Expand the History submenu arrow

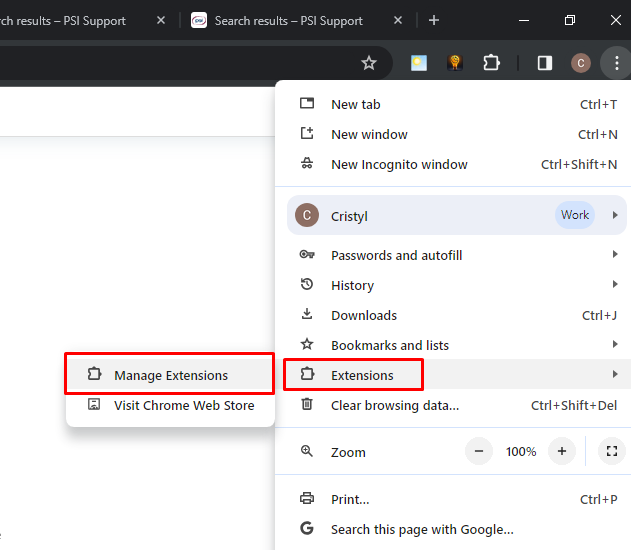(615, 284)
